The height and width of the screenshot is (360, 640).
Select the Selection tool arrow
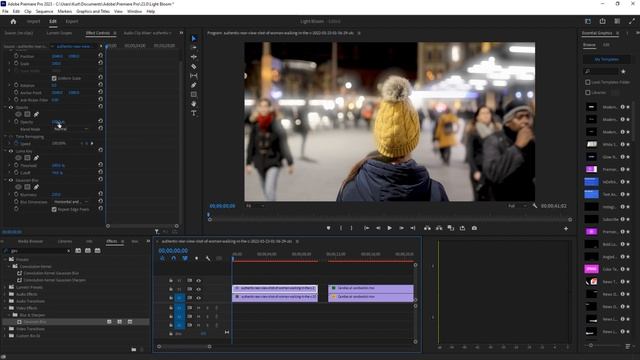pyautogui.click(x=194, y=38)
